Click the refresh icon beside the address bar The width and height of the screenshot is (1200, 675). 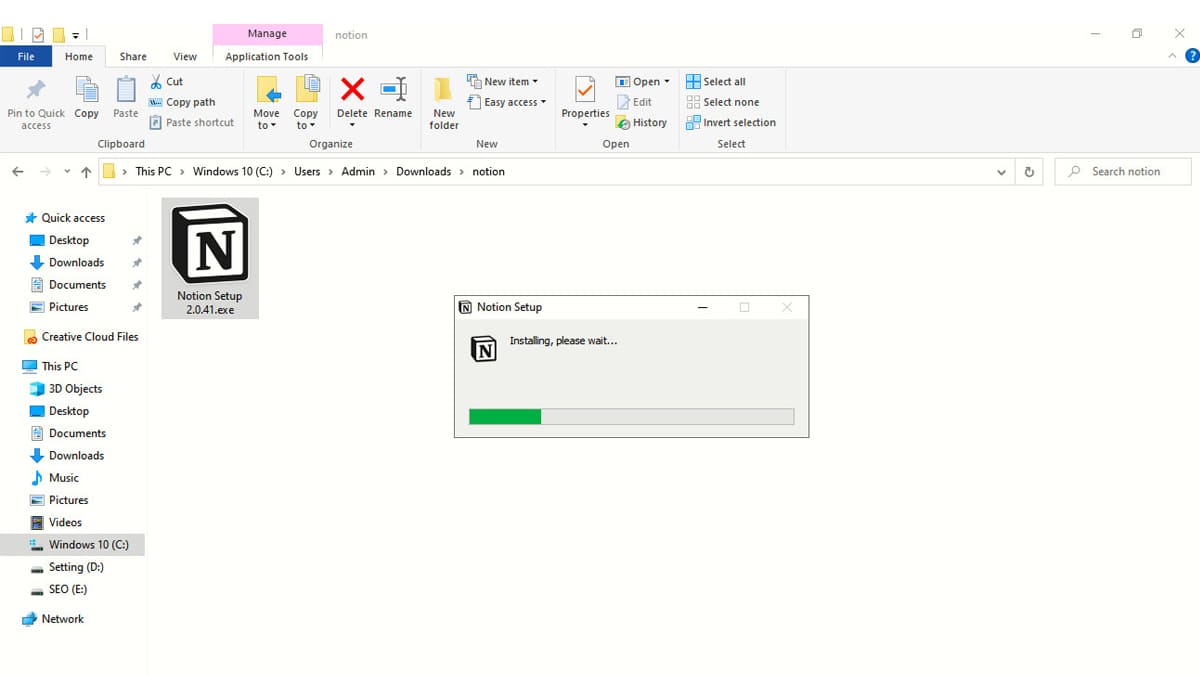[x=1029, y=171]
